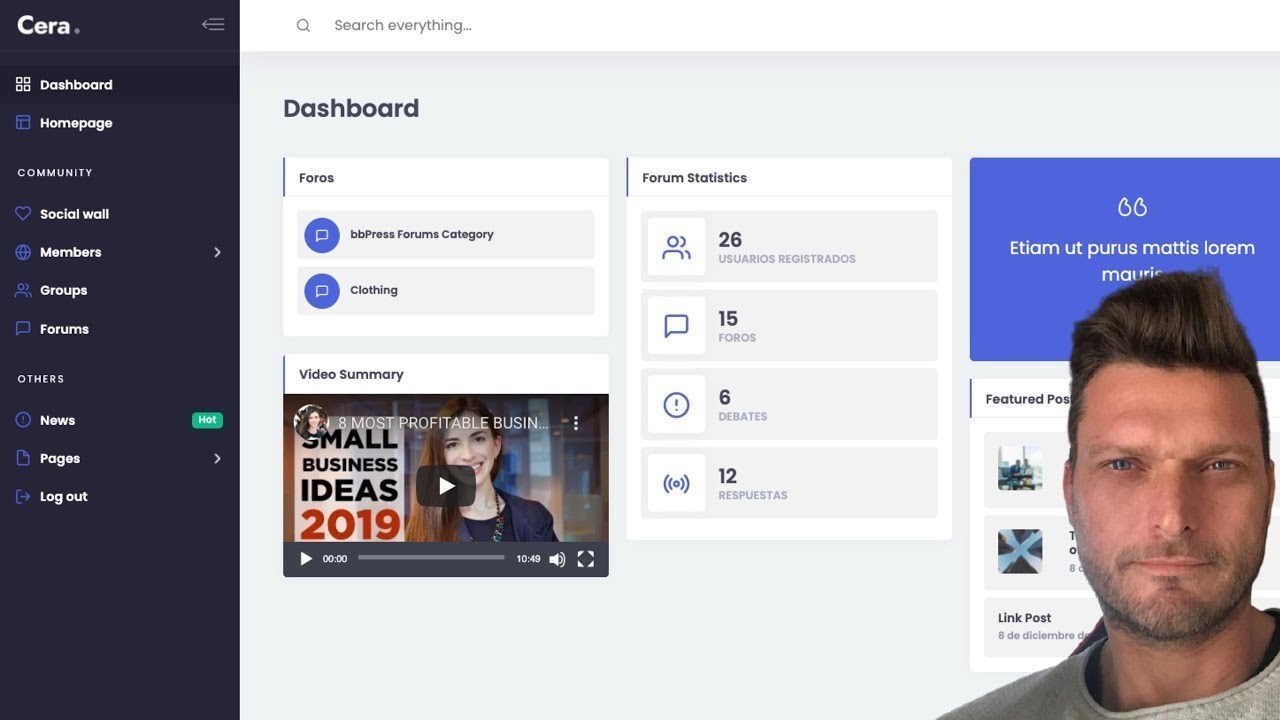The width and height of the screenshot is (1280, 720).
Task: Open the Dashboard menu item
Action: pyautogui.click(x=76, y=85)
